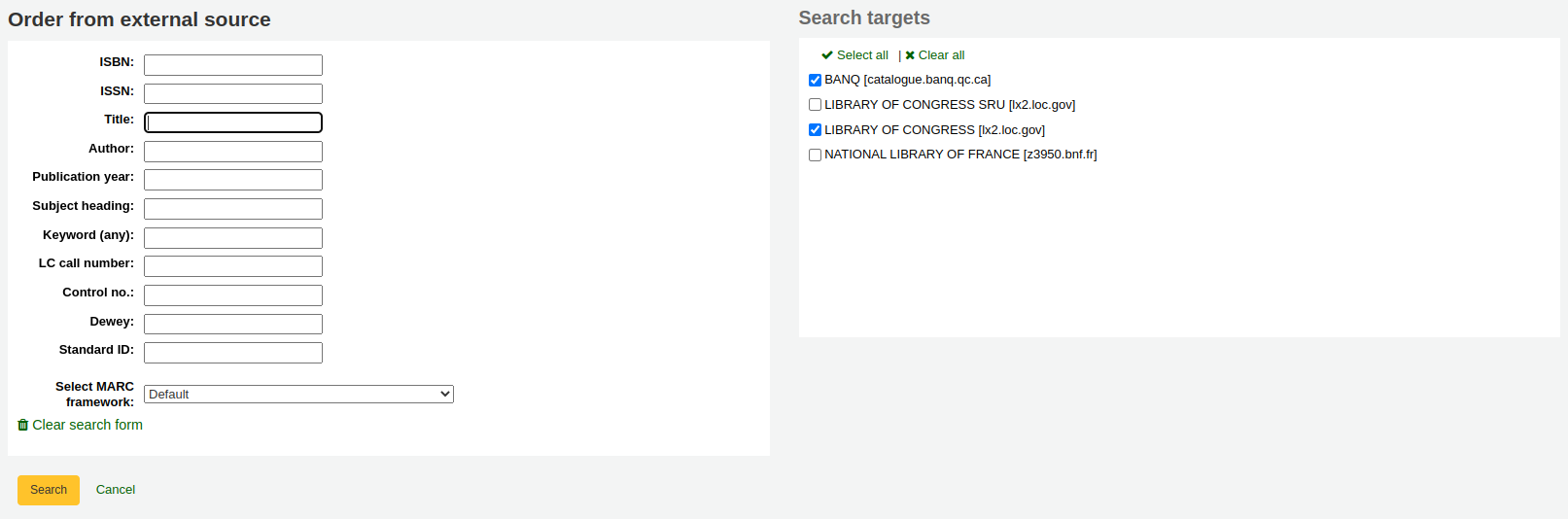Click the trash icon beside Clear search form

(x=22, y=425)
